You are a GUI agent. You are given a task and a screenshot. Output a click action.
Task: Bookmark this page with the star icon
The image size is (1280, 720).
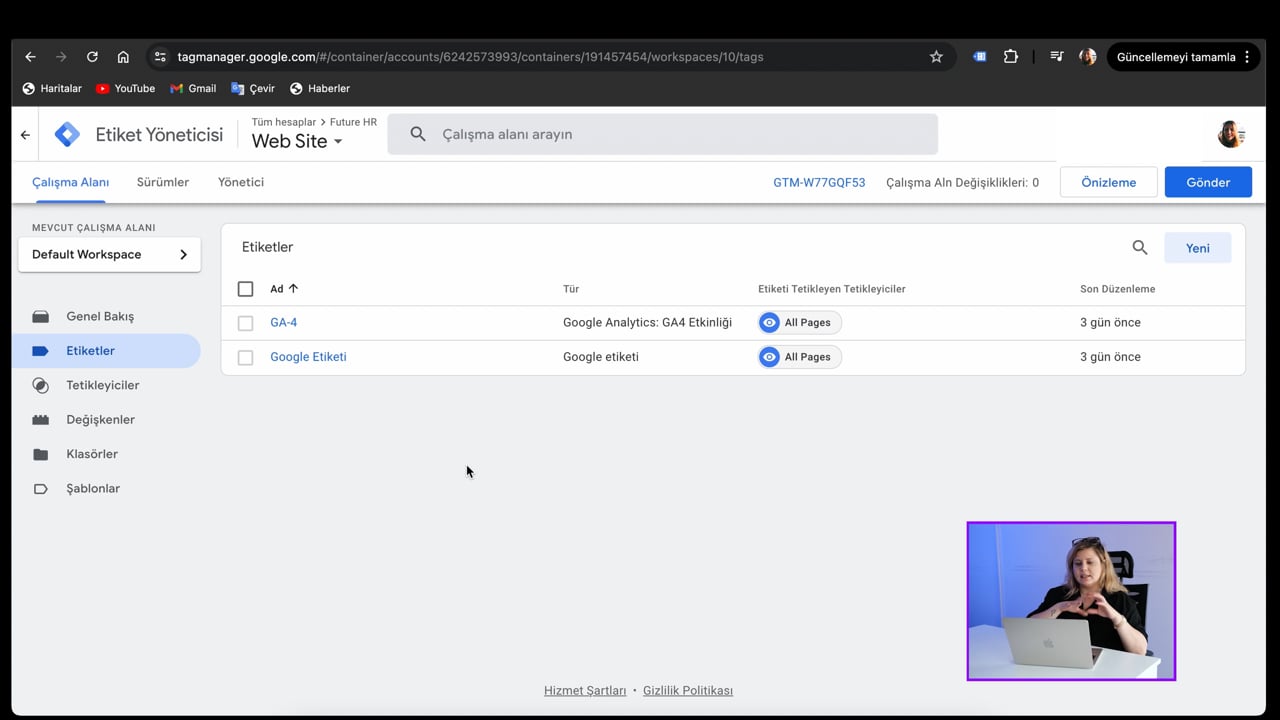tap(936, 57)
